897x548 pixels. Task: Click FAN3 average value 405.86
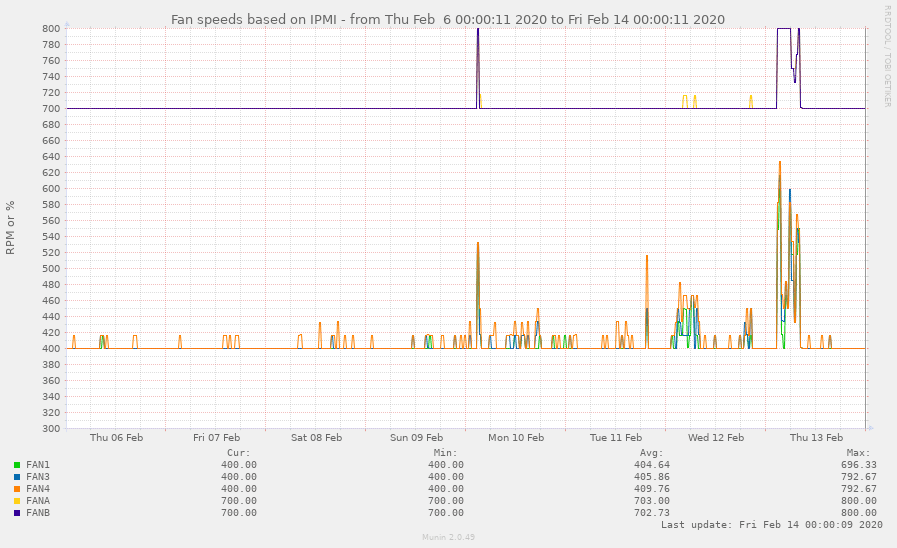click(652, 477)
